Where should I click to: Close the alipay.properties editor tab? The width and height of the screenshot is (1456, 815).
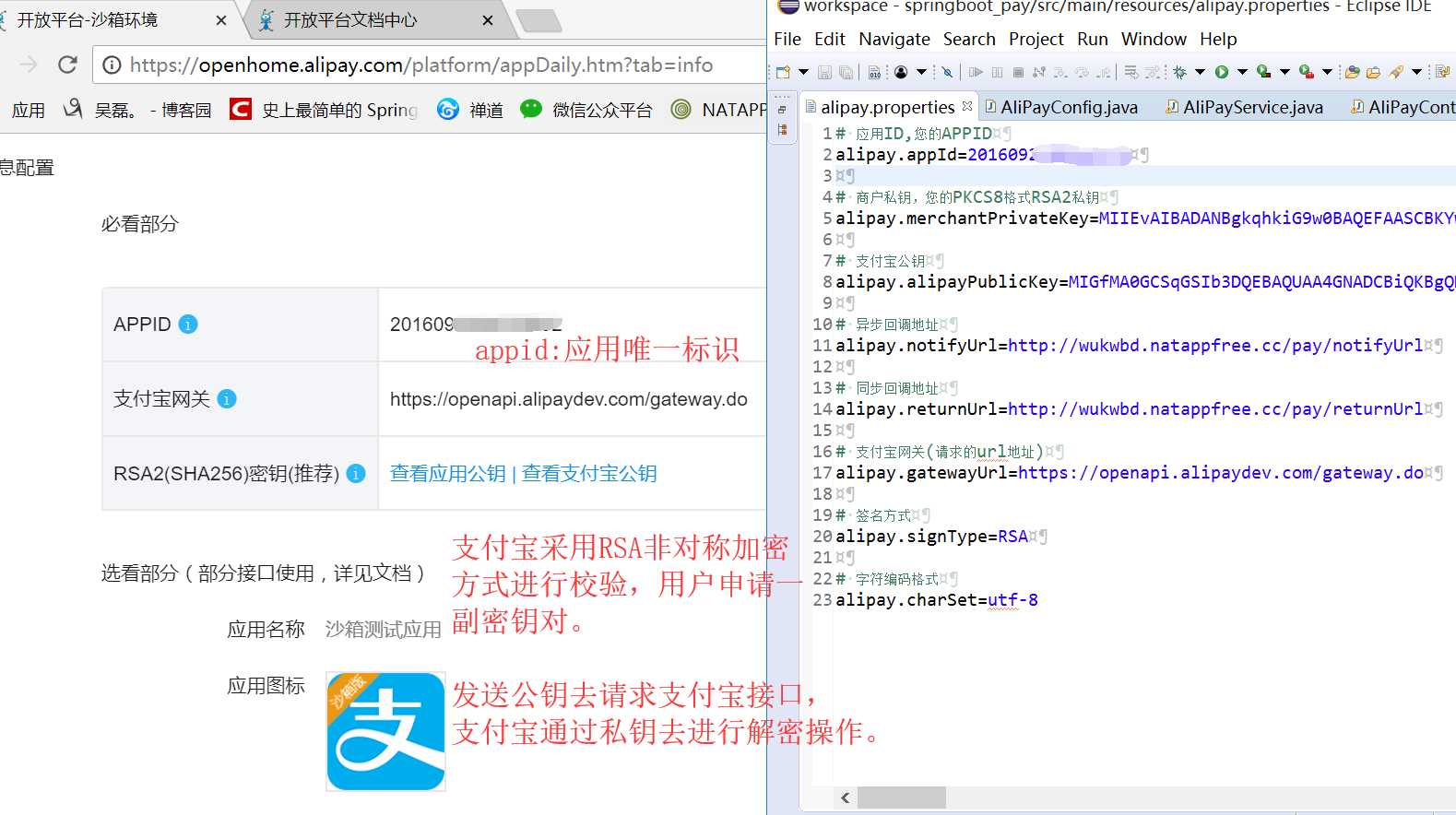tap(967, 106)
